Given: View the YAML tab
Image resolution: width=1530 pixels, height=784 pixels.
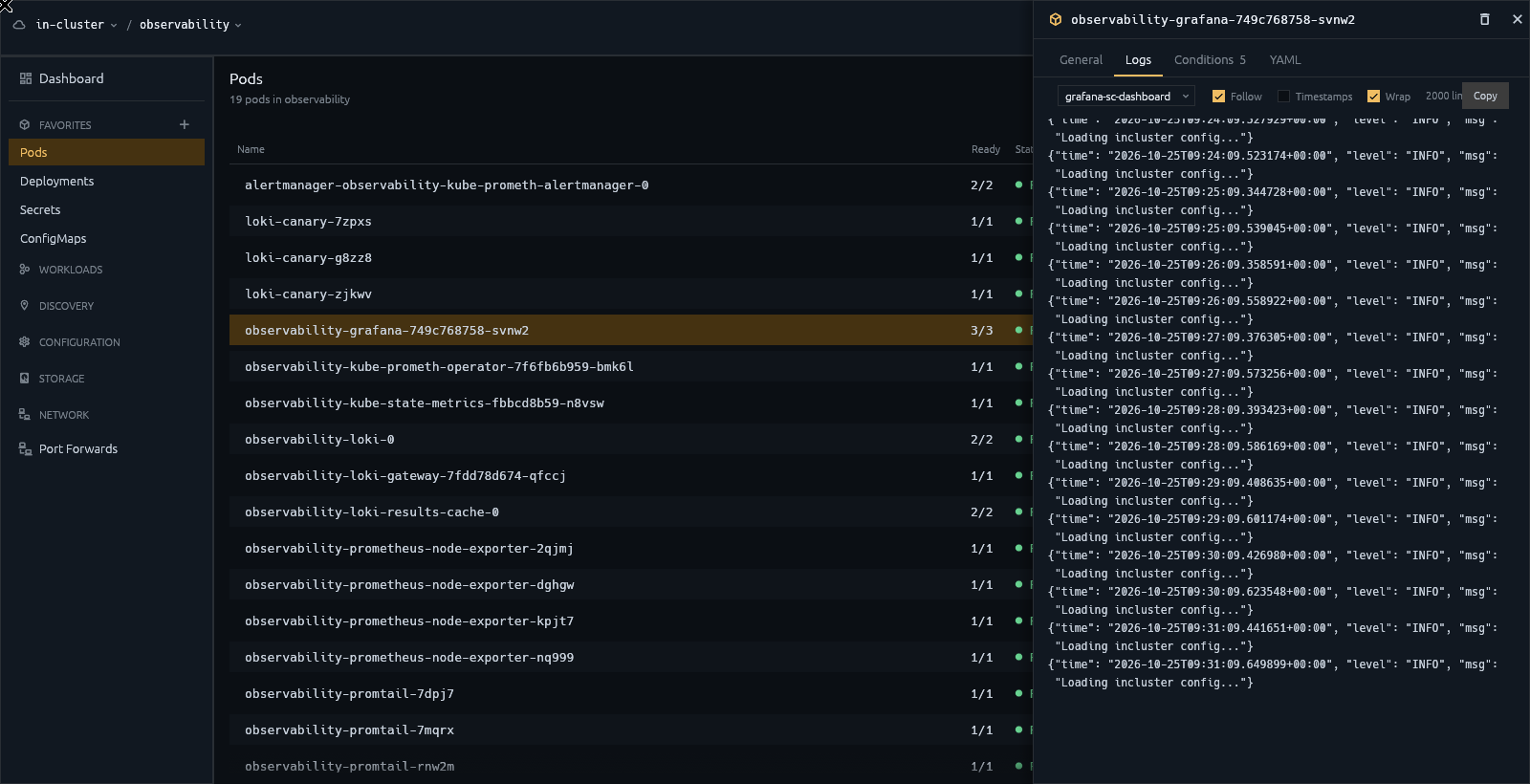Looking at the screenshot, I should 1285,60.
